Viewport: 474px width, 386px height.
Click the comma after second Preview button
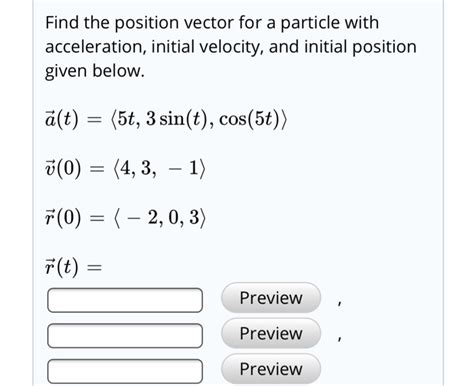click(x=339, y=339)
